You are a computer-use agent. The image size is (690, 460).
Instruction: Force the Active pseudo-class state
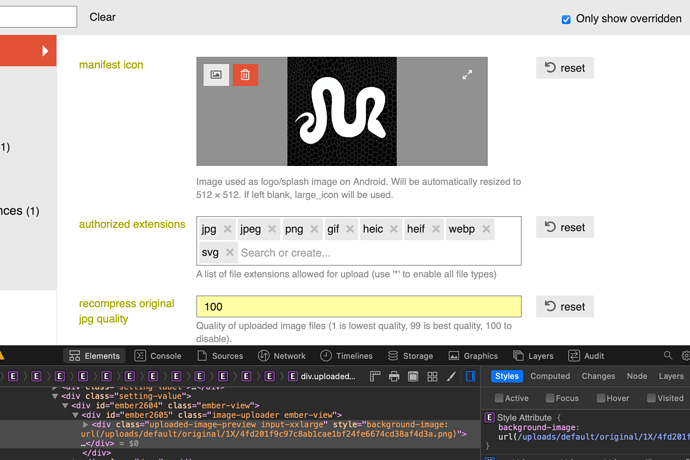(499, 398)
